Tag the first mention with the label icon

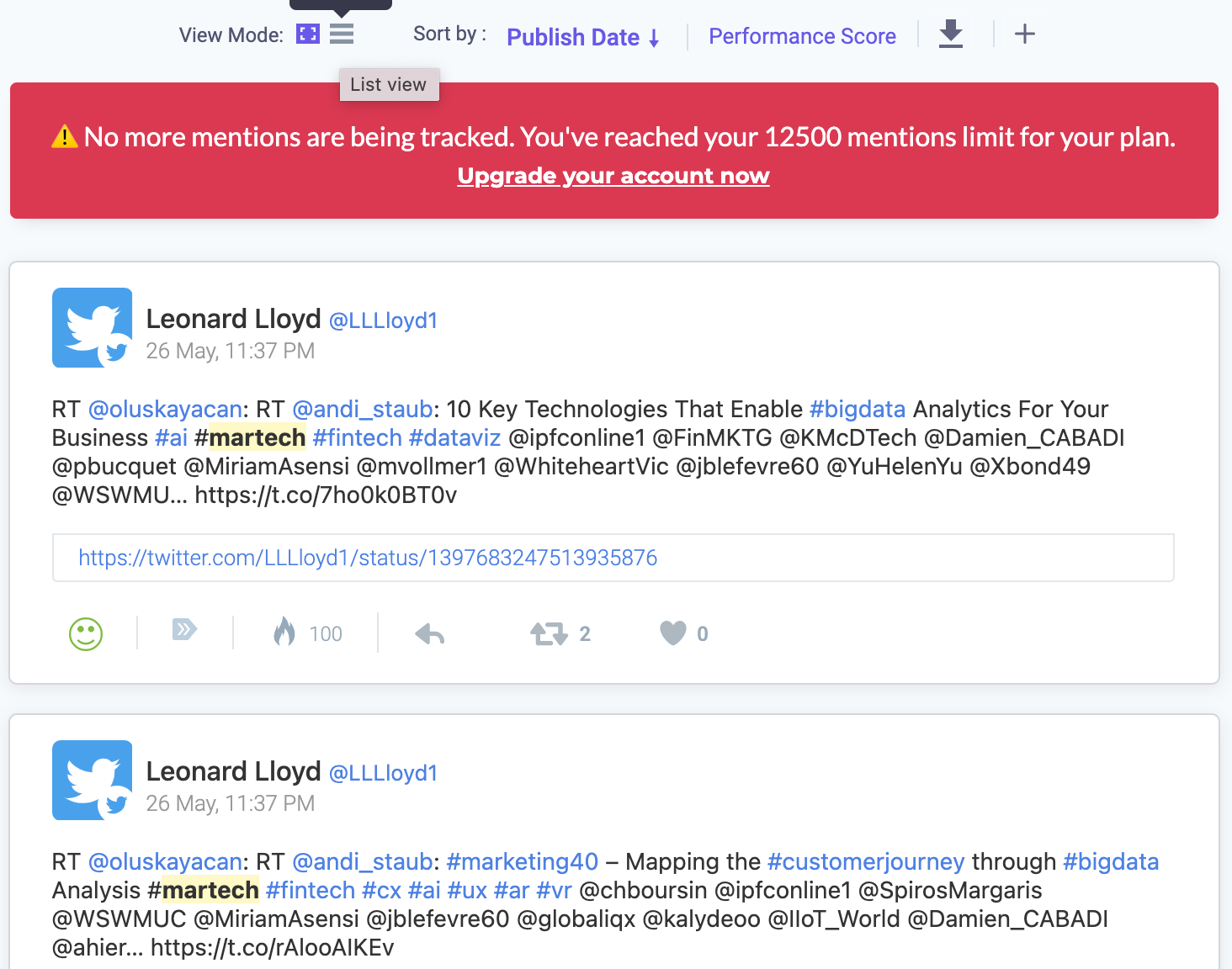pyautogui.click(x=184, y=629)
